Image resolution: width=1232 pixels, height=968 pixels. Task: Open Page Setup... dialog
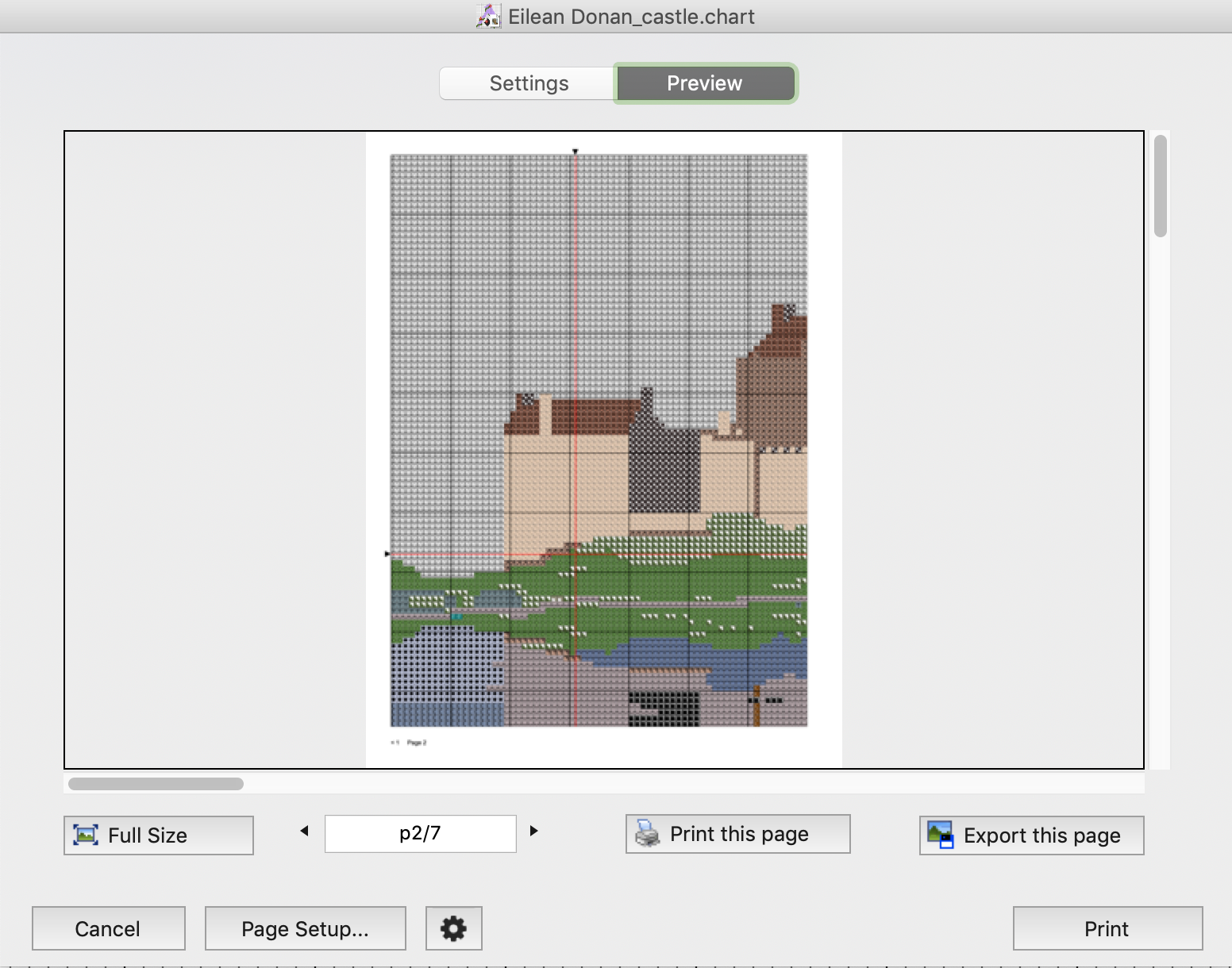coord(305,928)
